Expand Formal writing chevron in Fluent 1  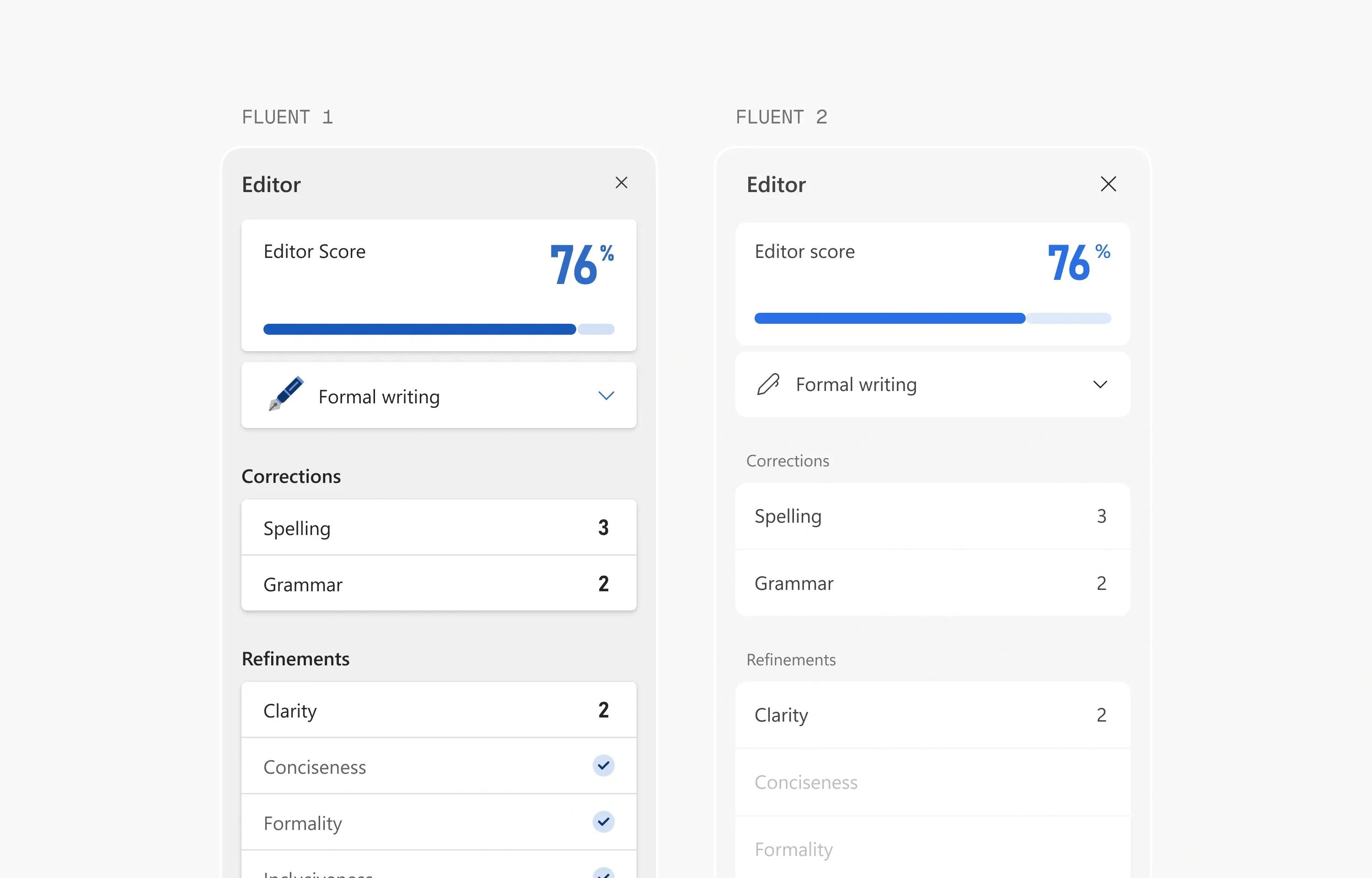[606, 395]
